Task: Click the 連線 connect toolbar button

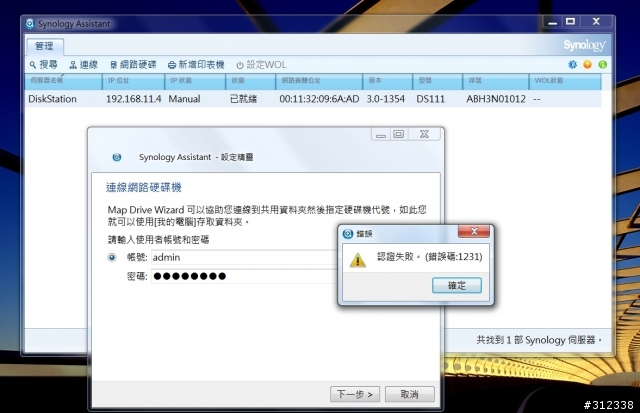Action: click(83, 64)
